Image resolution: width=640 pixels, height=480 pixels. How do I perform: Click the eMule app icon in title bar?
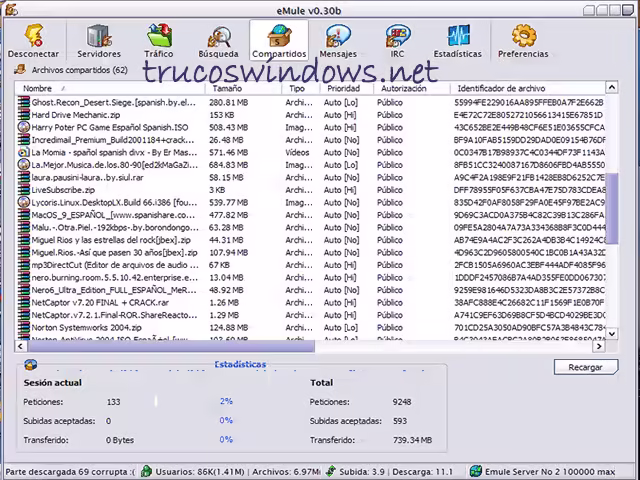11,9
